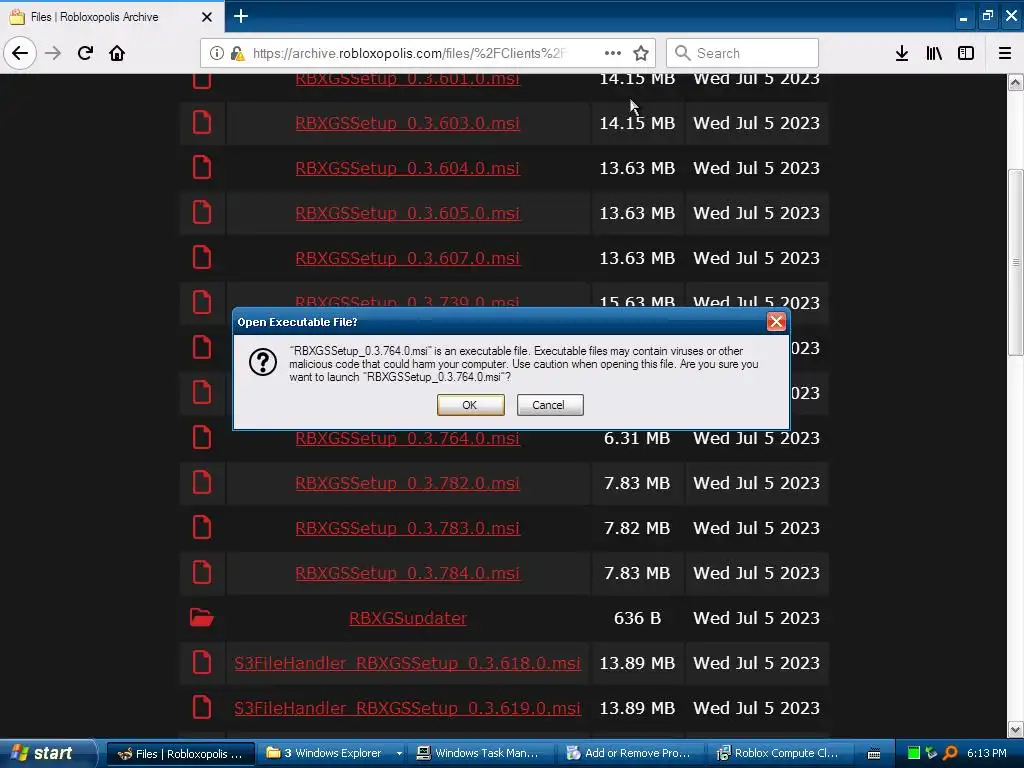Close the Files | Robloxopolis Archive tab

pos(207,17)
